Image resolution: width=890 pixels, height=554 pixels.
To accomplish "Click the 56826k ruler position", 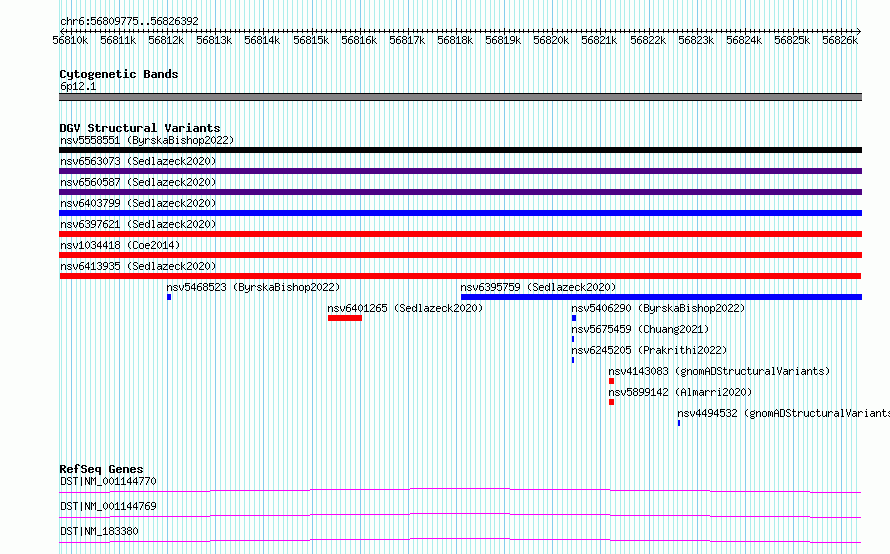I will coord(840,40).
